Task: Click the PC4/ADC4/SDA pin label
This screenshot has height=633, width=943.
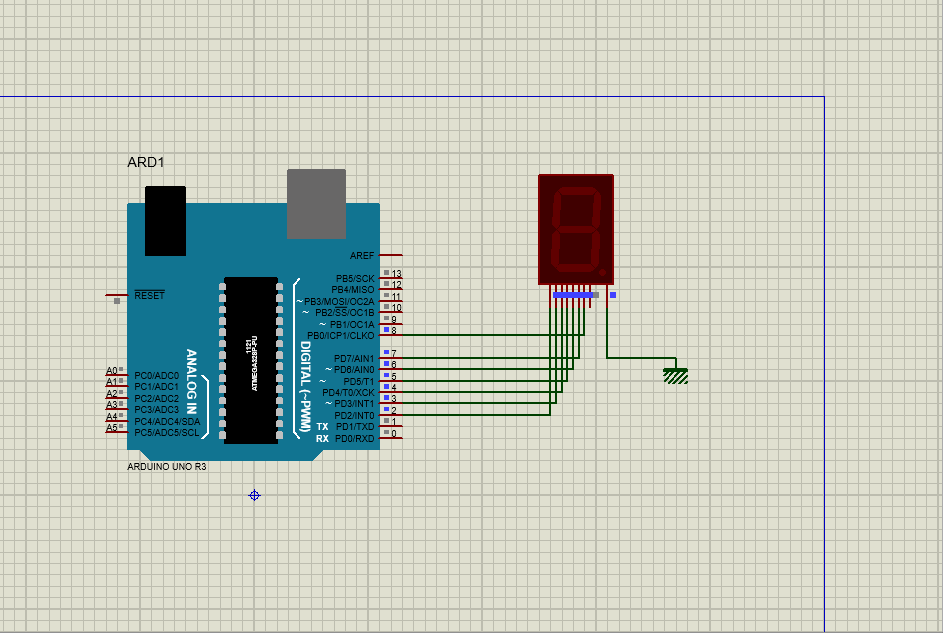Action: tap(167, 421)
